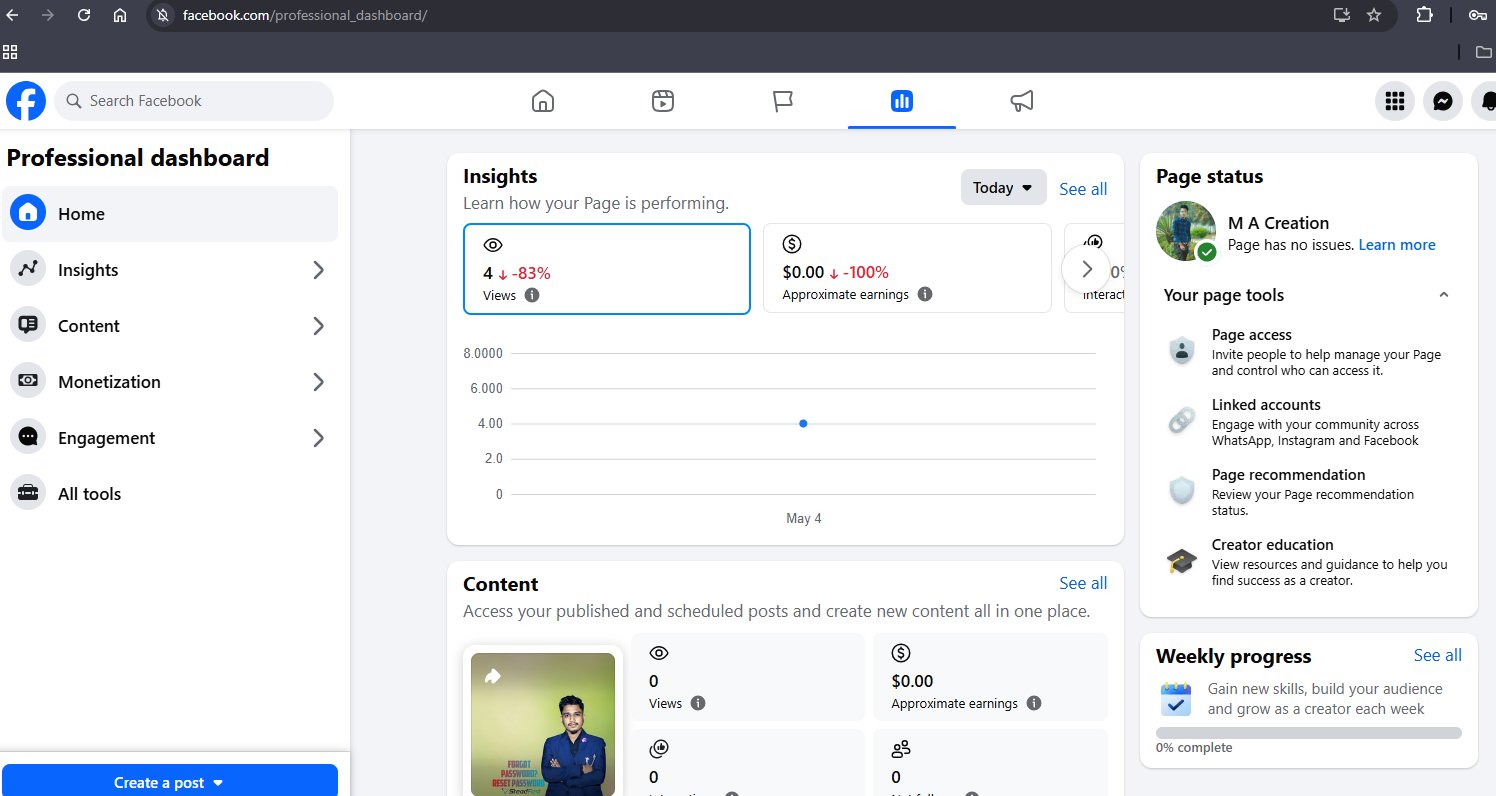The width and height of the screenshot is (1496, 796).
Task: Open the Home feed icon in top navigation
Action: point(543,101)
